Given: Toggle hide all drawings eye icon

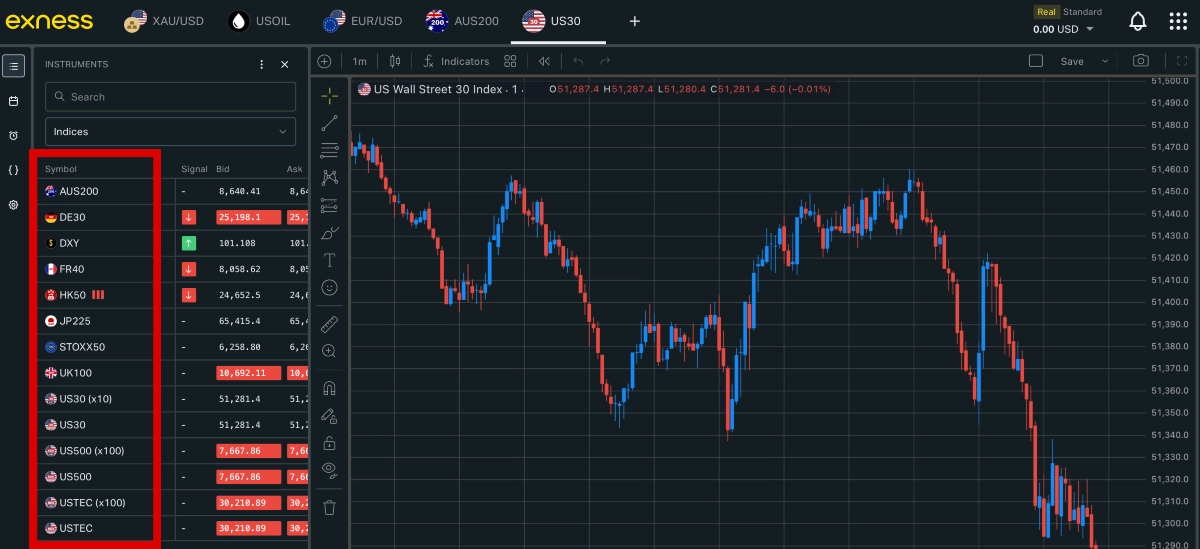Looking at the screenshot, I should click(x=329, y=469).
